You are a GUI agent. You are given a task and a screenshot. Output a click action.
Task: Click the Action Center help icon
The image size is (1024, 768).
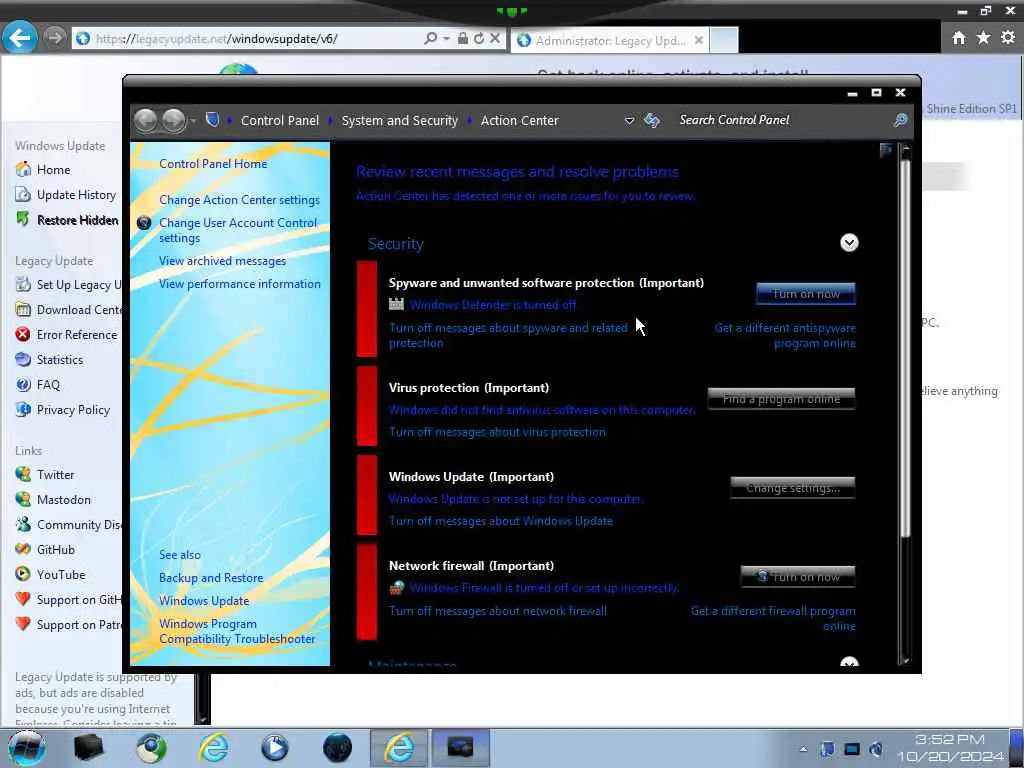point(886,150)
